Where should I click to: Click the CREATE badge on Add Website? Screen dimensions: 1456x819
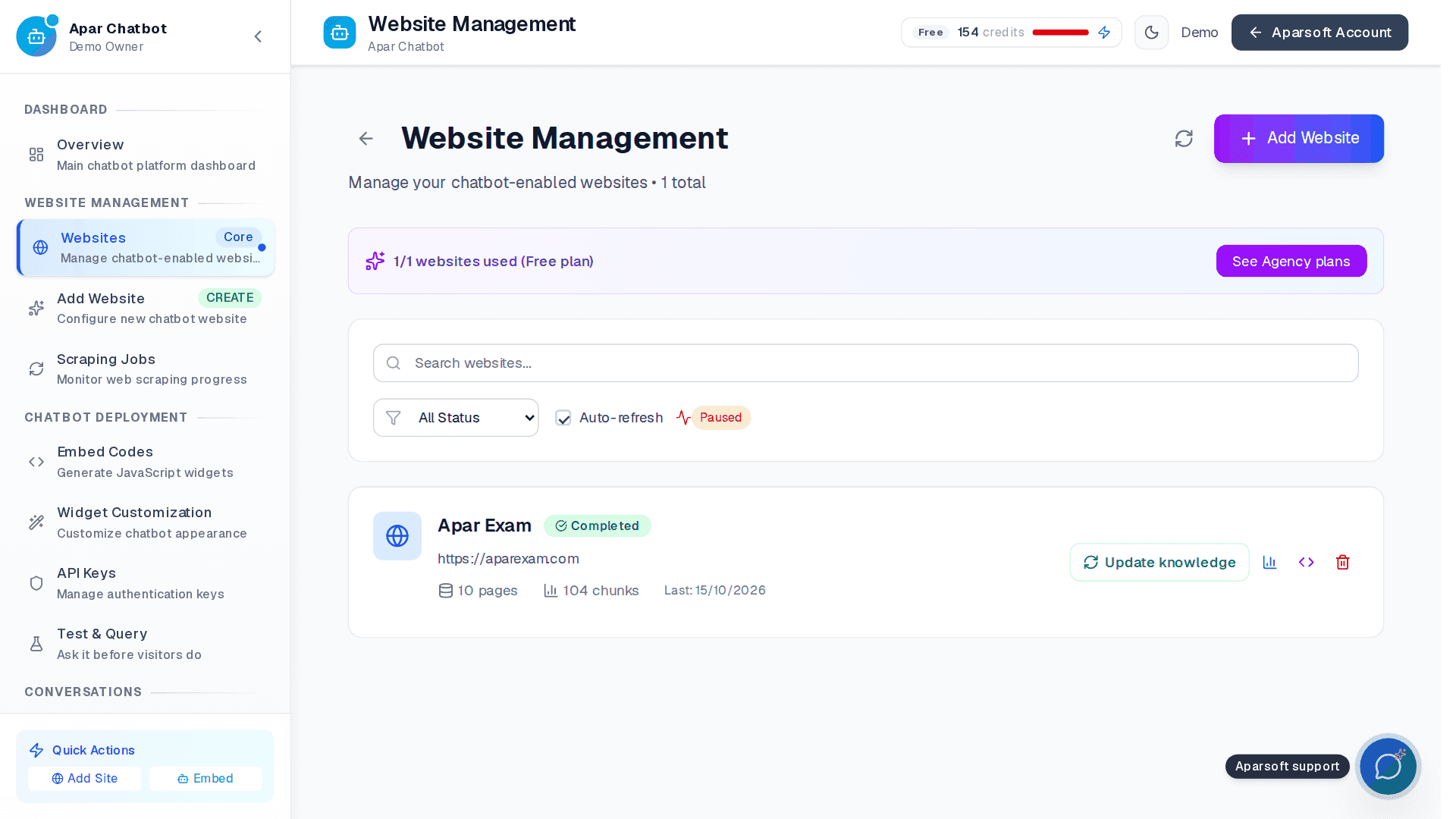(x=230, y=298)
